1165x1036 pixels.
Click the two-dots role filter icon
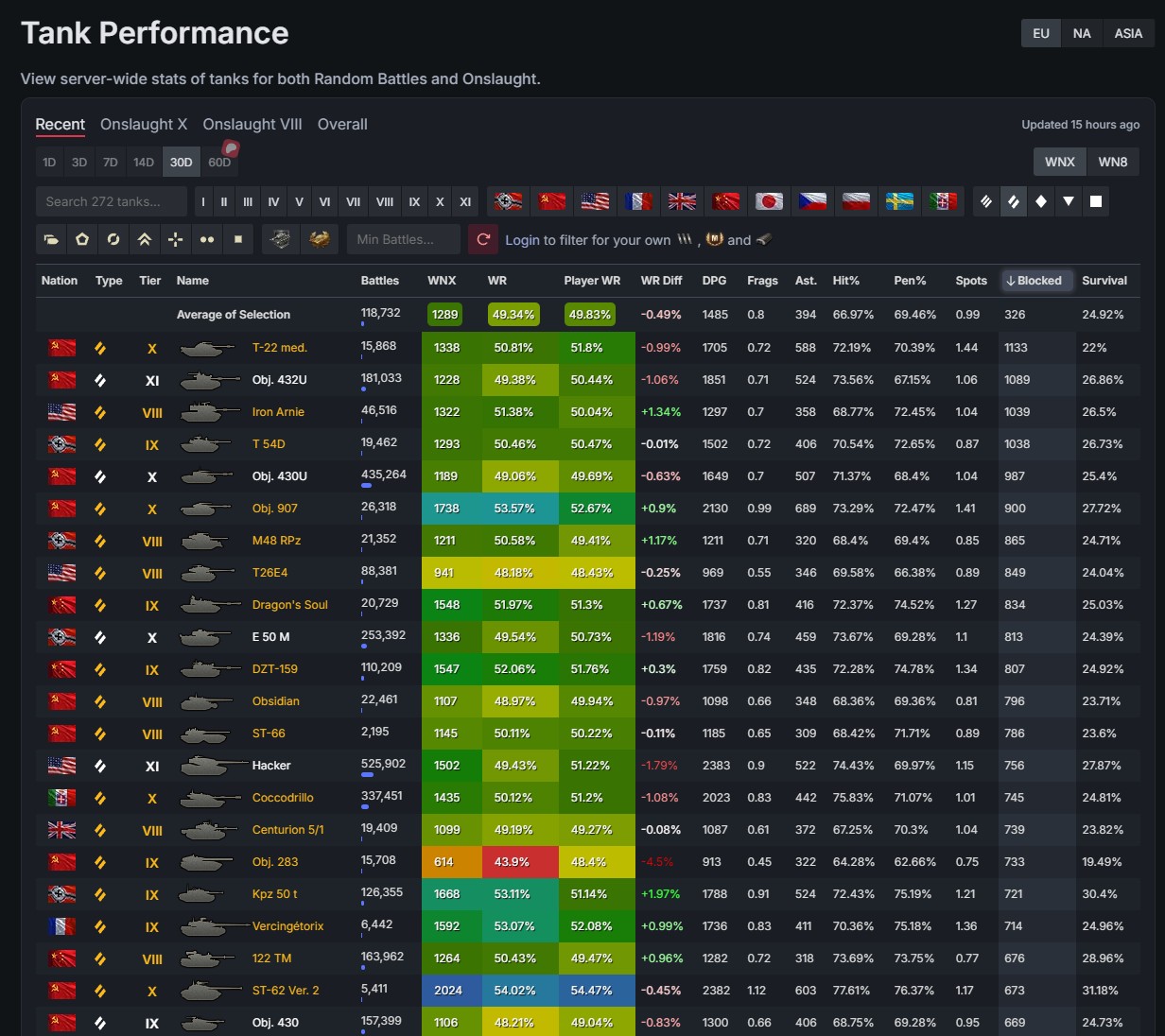(x=207, y=239)
